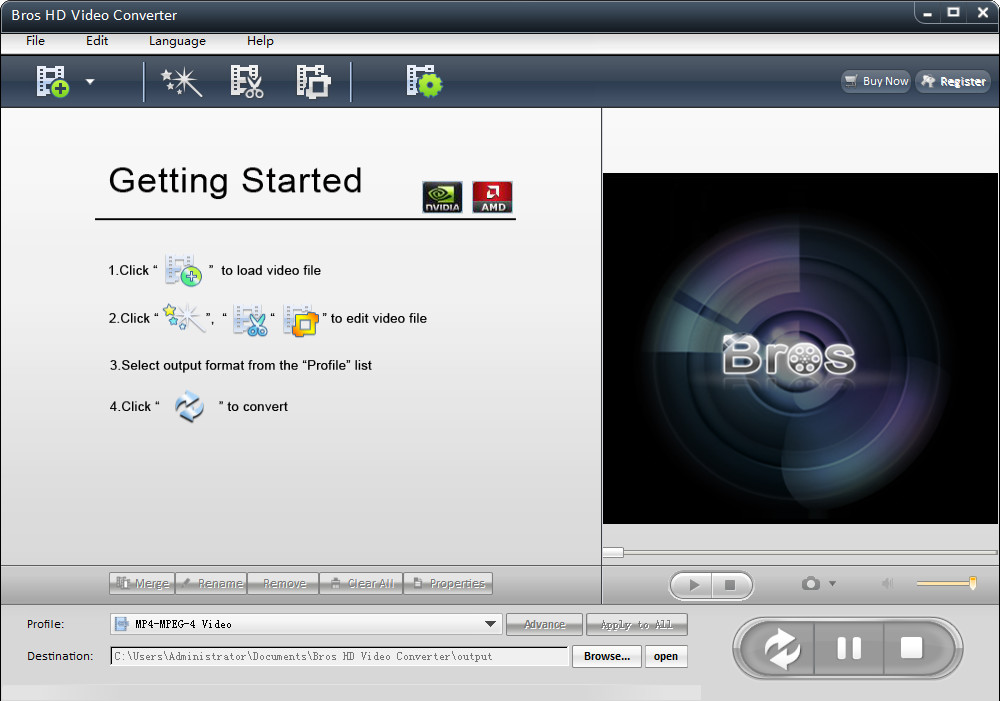Click the open folder button
This screenshot has height=701, width=1000.
(x=666, y=656)
